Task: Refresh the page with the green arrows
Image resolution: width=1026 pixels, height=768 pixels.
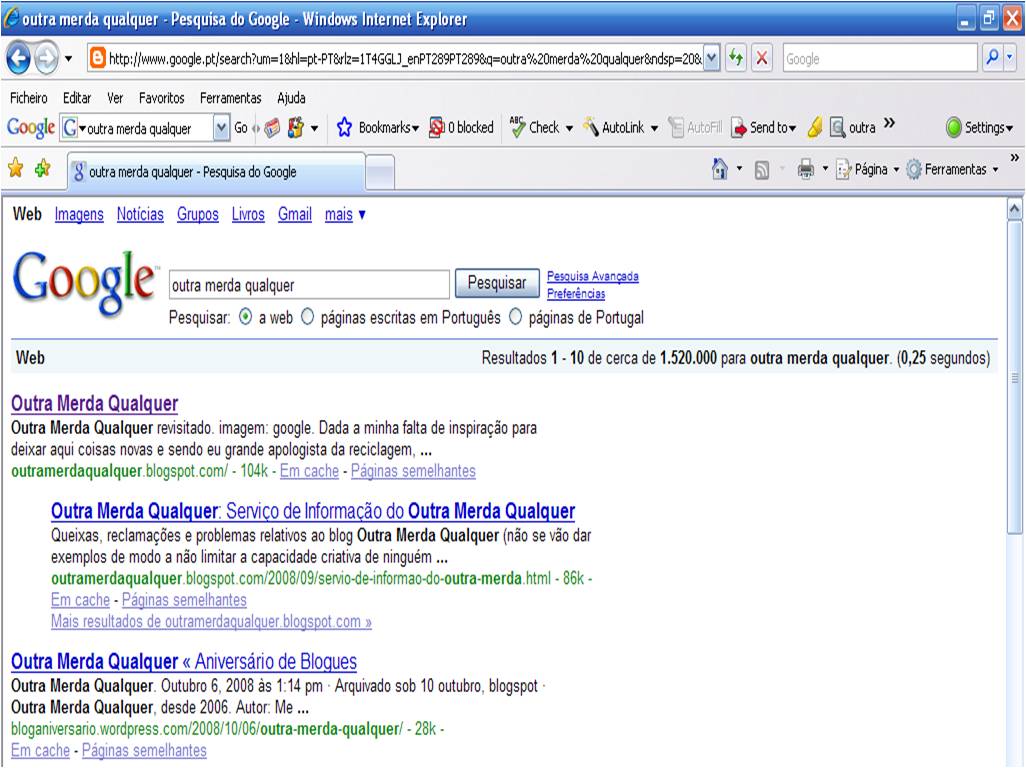Action: coord(736,59)
